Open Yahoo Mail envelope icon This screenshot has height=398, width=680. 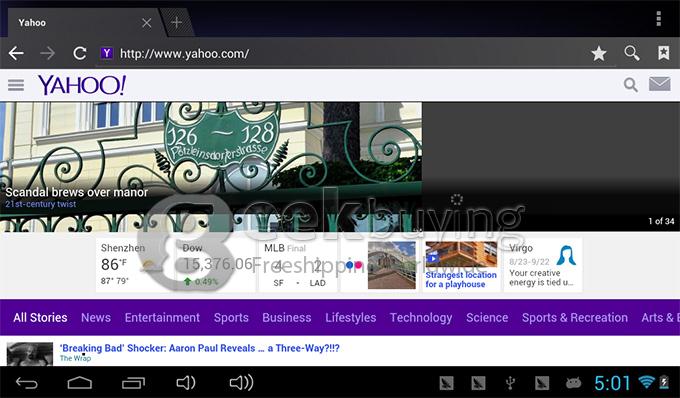(x=660, y=84)
